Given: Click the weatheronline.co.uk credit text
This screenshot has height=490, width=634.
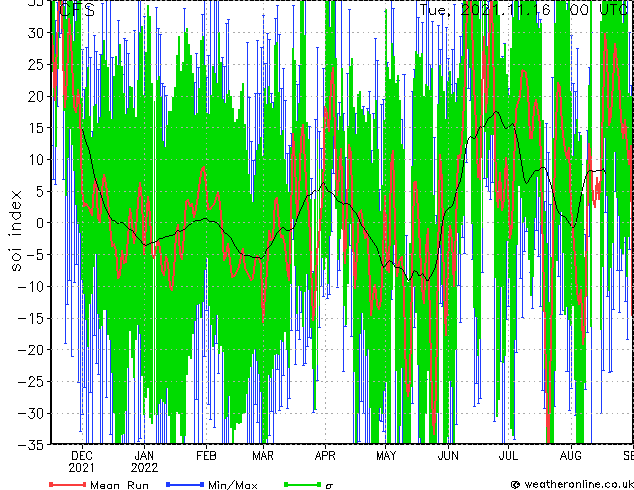Looking at the screenshot, I should click(x=572, y=484).
